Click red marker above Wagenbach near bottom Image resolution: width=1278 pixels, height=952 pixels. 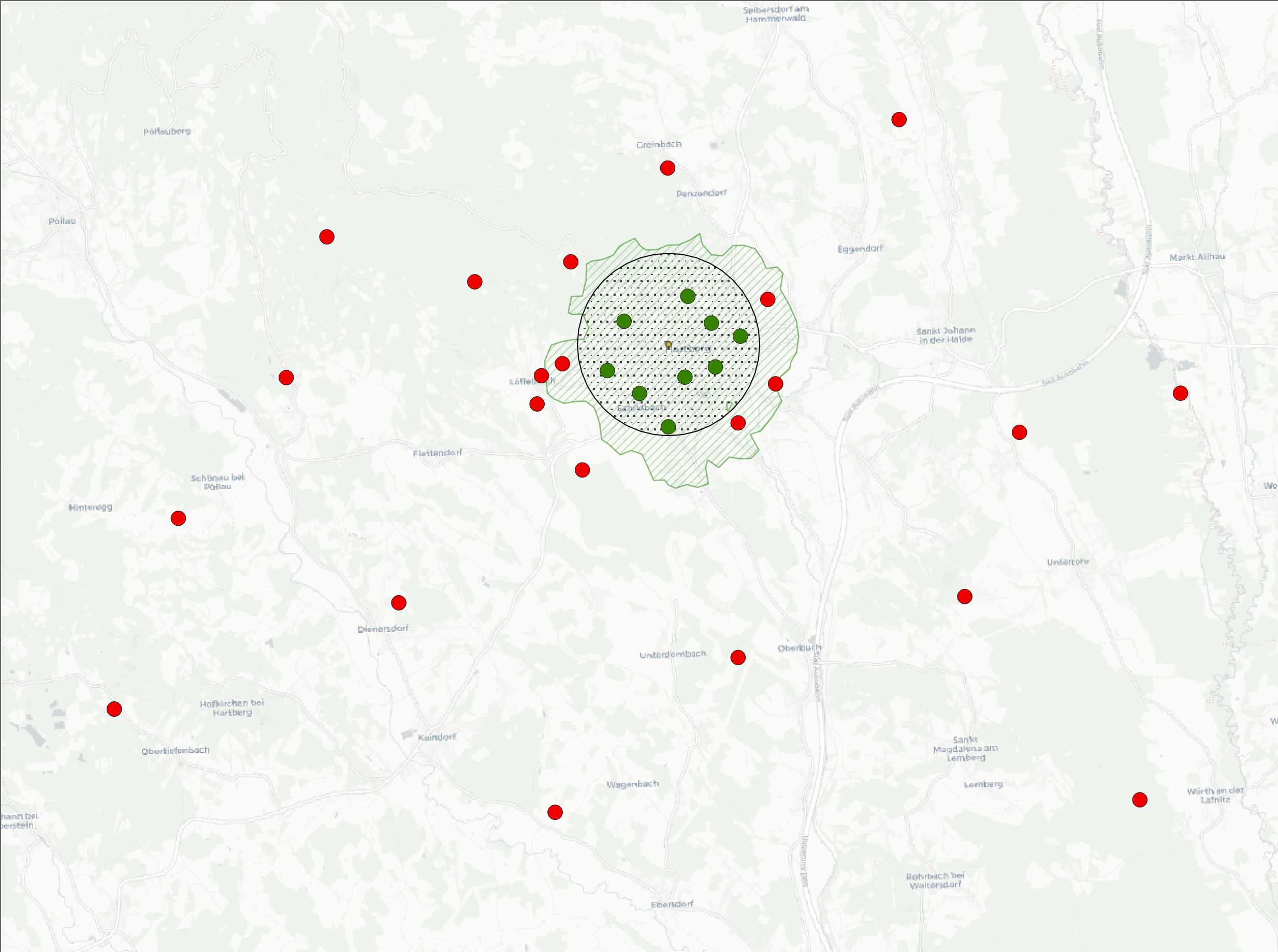tap(555, 813)
